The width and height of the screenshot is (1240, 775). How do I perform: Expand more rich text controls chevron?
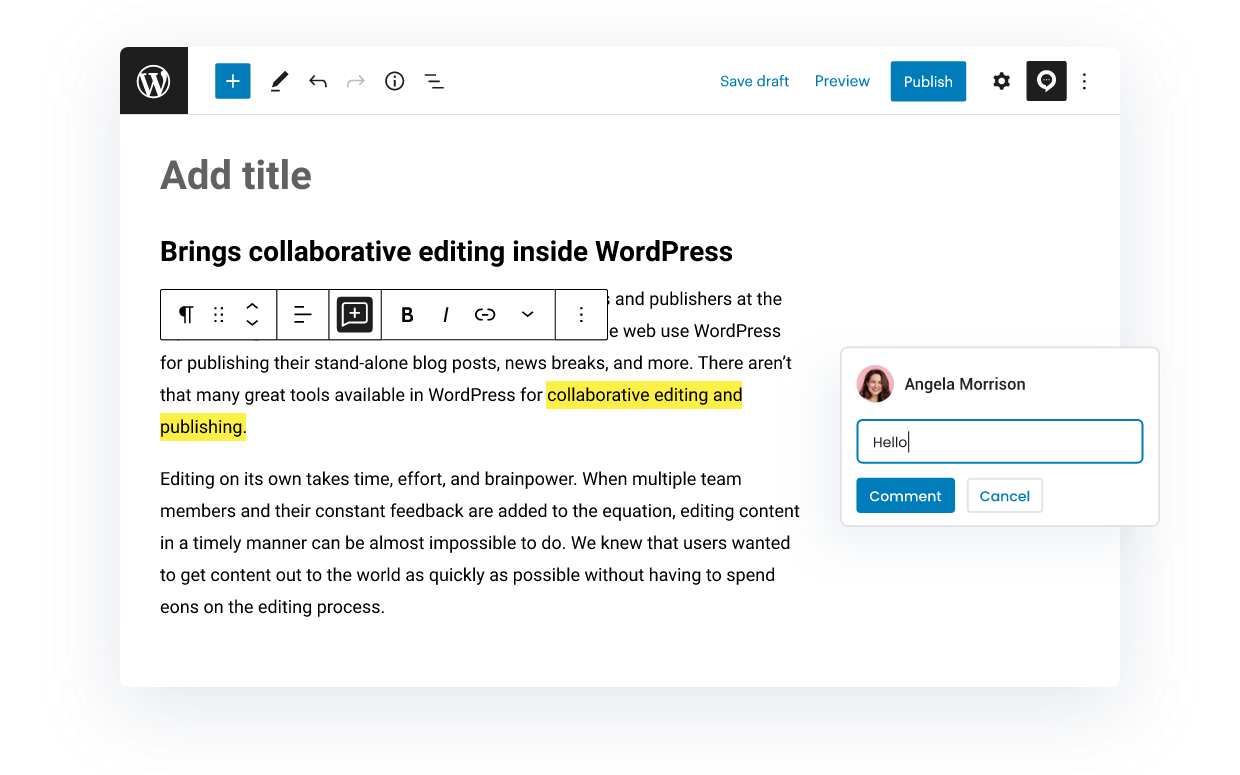pos(527,315)
